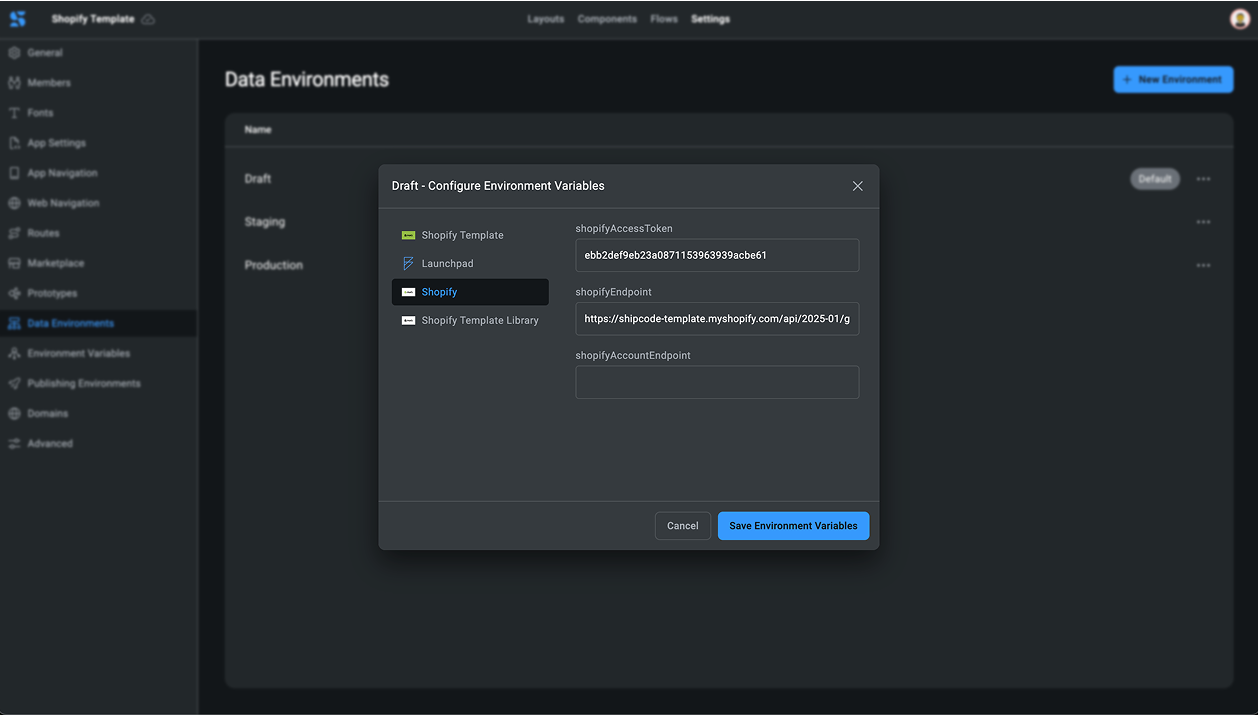
Task: Open the Production row three-dots menu
Action: [1203, 265]
